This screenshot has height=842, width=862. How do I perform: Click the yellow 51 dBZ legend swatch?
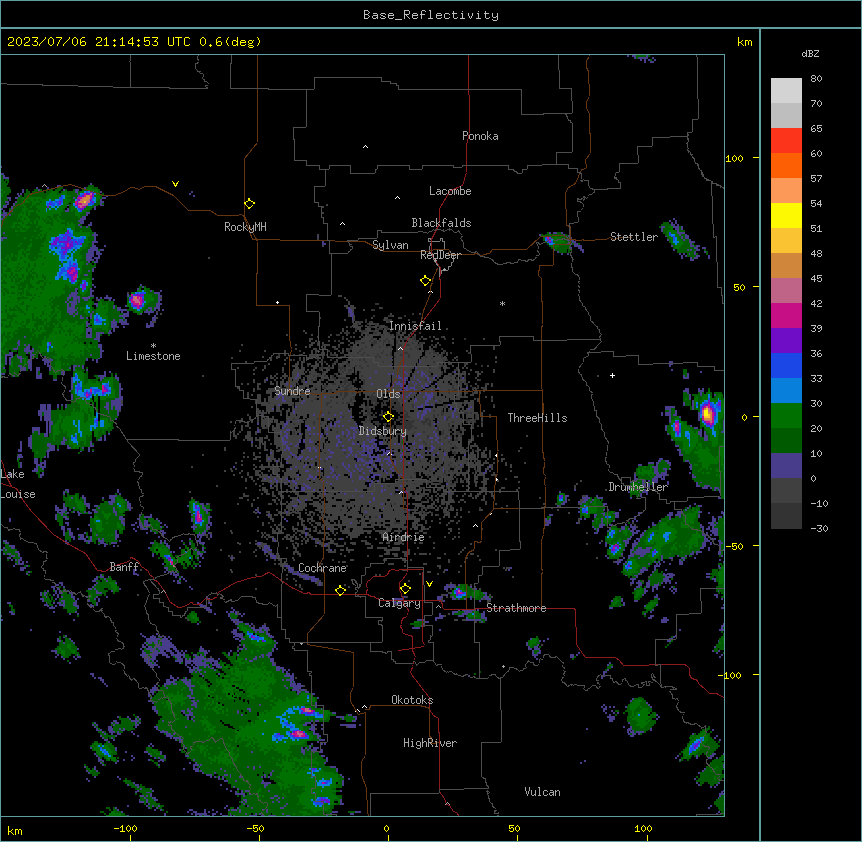(x=786, y=215)
